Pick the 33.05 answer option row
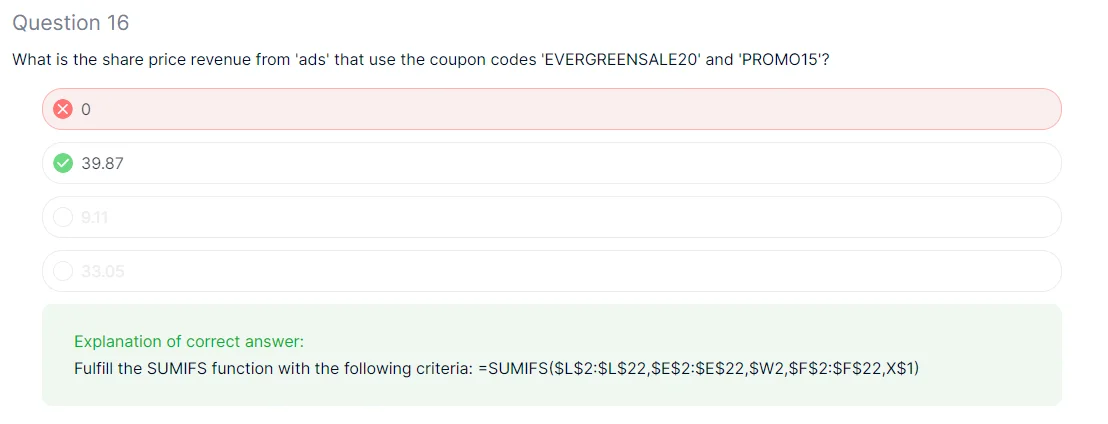 pos(550,271)
